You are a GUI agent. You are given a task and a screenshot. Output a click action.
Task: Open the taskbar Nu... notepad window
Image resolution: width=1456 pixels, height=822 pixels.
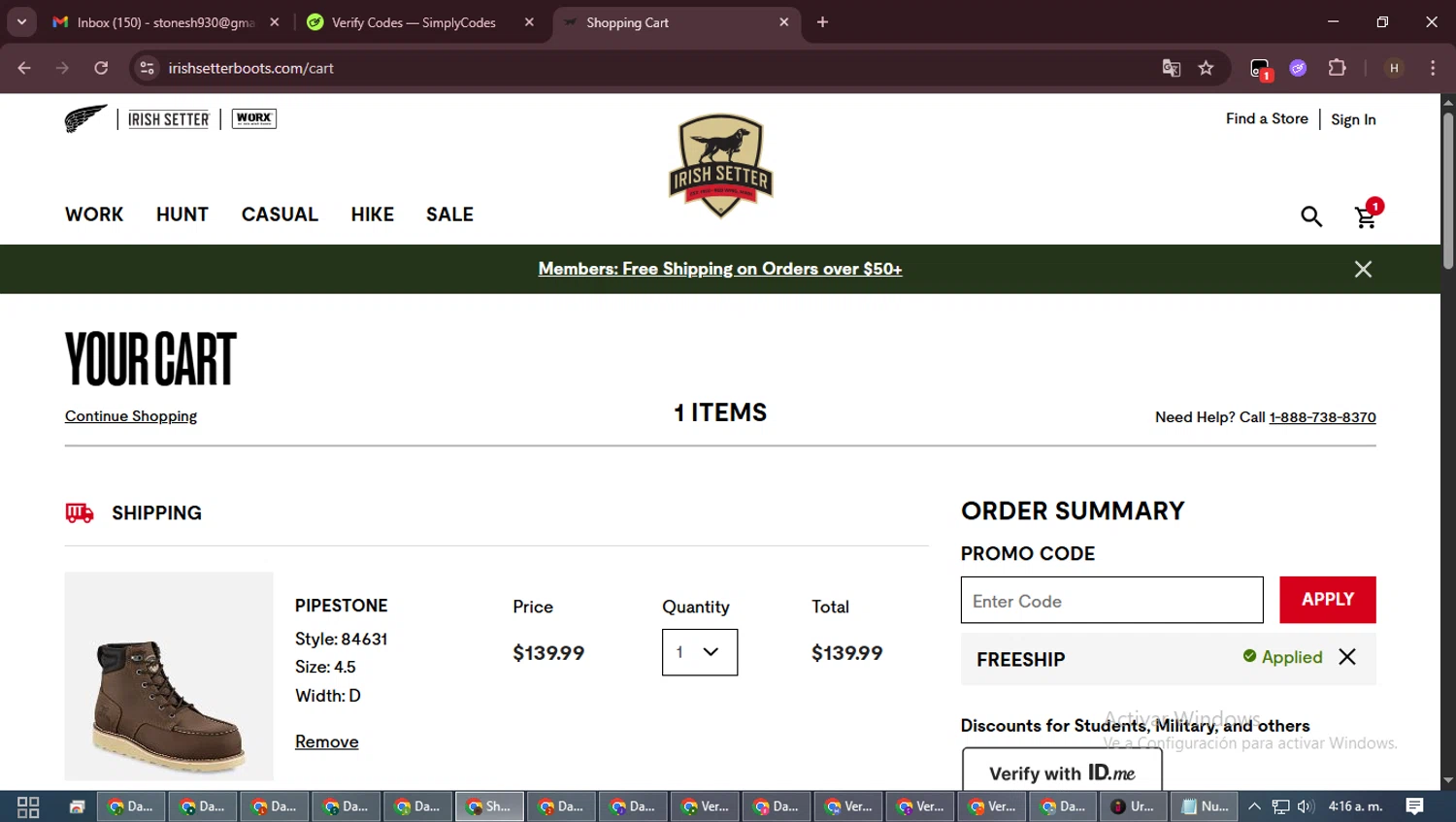[x=1206, y=806]
